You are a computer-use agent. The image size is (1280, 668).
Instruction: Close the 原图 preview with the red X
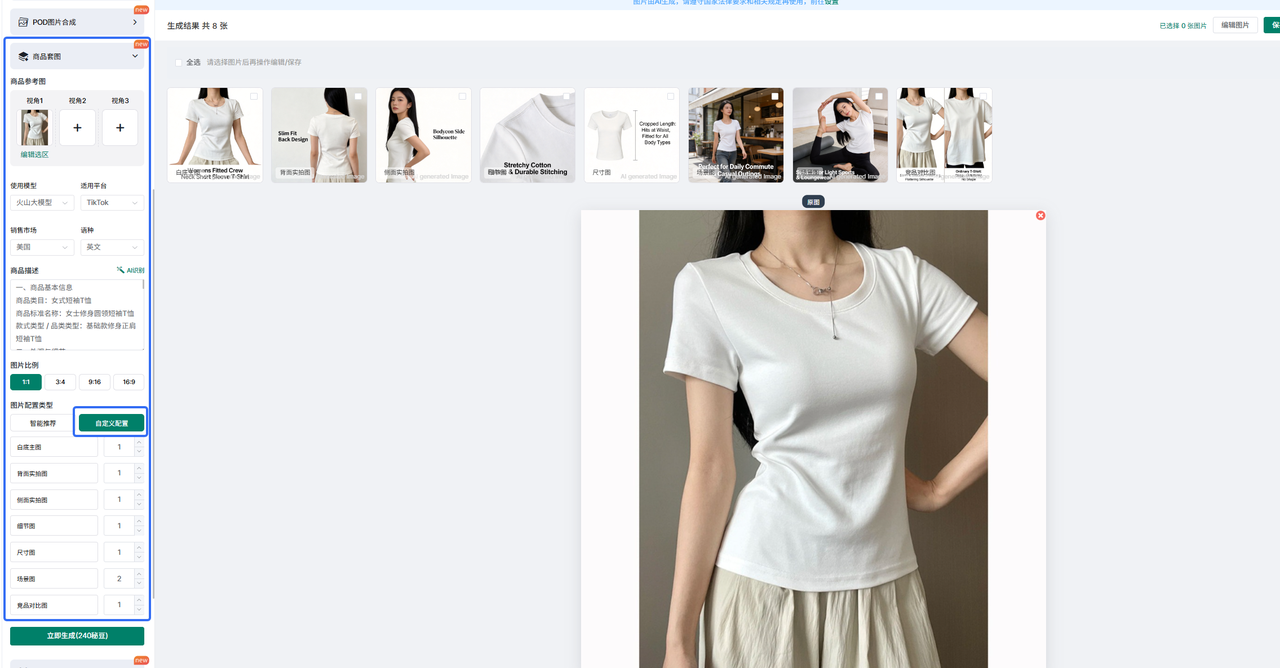click(1040, 216)
